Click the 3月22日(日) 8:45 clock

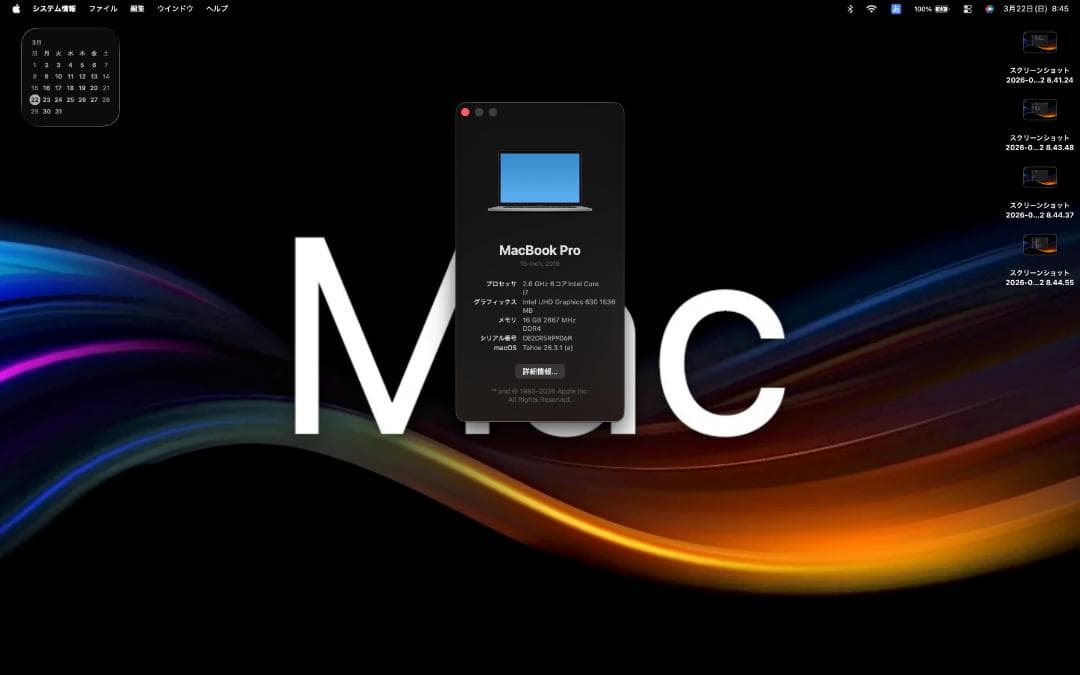1036,9
